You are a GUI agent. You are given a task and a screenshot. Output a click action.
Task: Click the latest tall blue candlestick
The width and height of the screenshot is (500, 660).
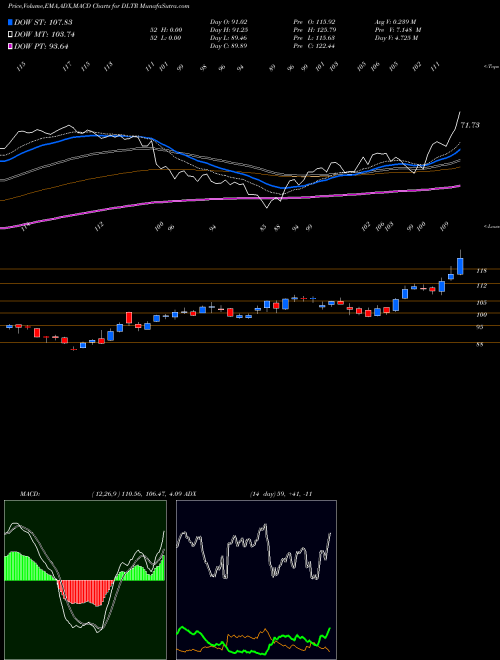[460, 266]
